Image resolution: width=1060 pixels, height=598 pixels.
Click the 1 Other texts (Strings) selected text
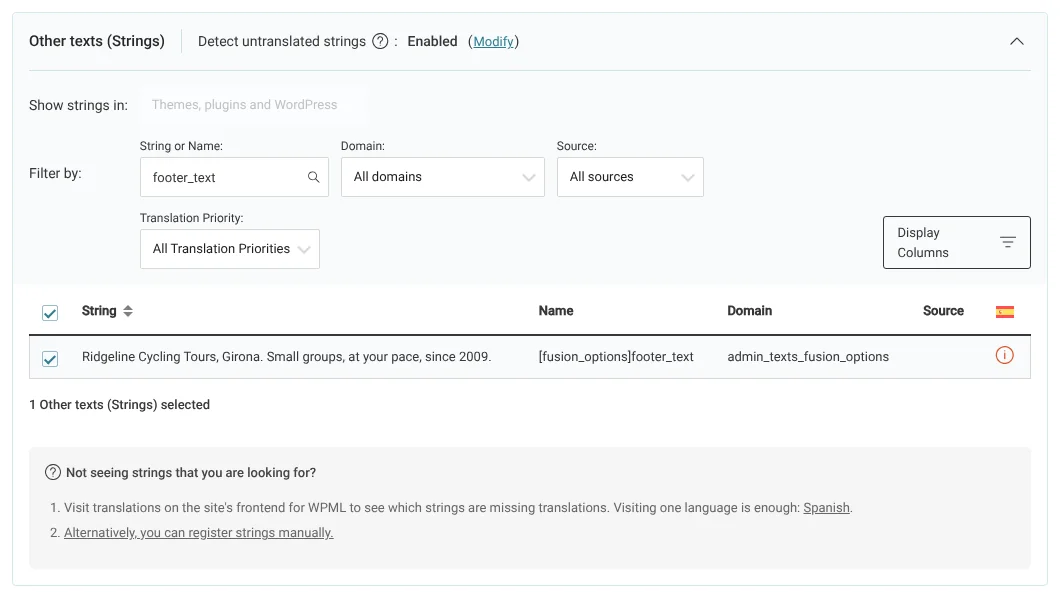pyautogui.click(x=120, y=405)
